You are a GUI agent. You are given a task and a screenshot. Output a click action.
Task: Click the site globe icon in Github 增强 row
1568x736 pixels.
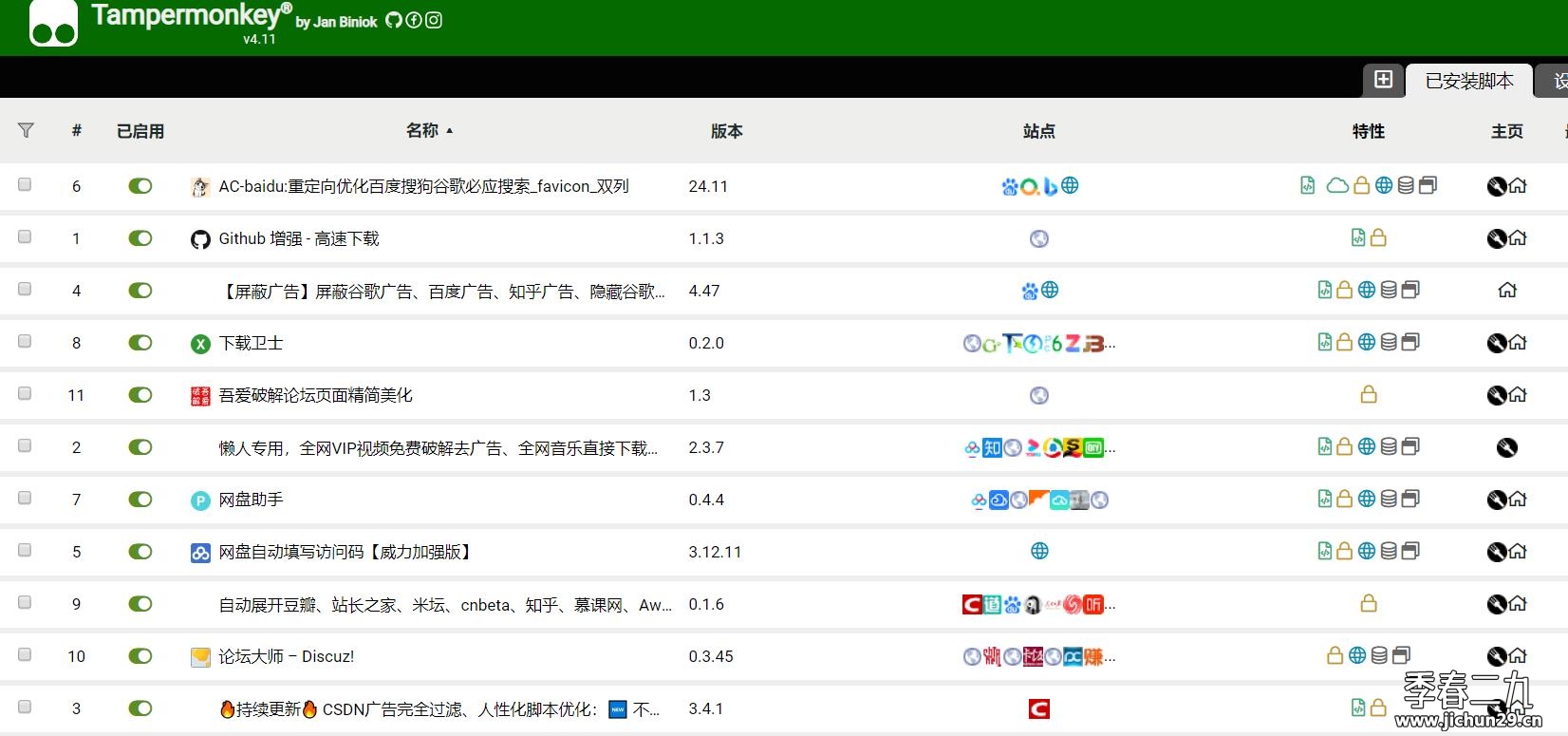click(x=1039, y=238)
